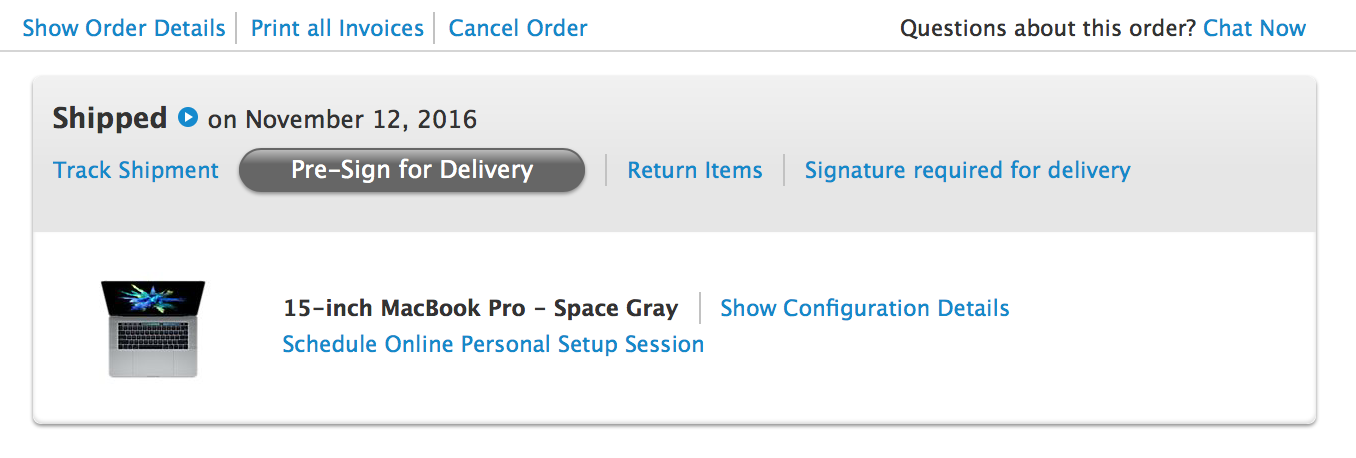
Task: Click the Questions about this order text
Action: (1048, 28)
